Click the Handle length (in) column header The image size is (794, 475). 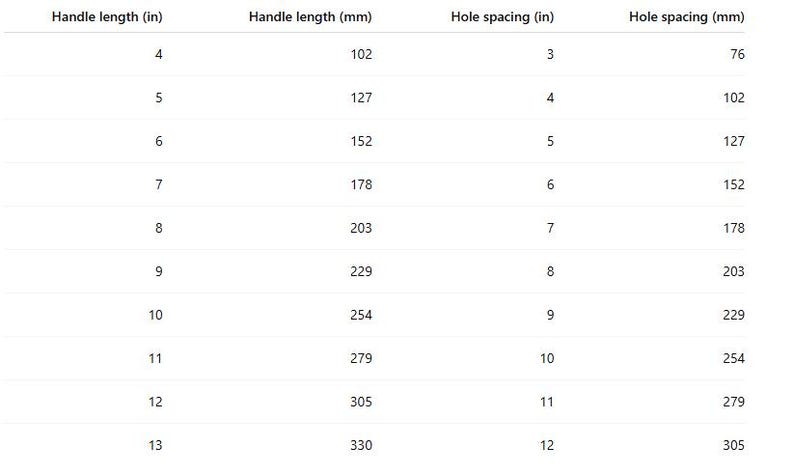107,17
